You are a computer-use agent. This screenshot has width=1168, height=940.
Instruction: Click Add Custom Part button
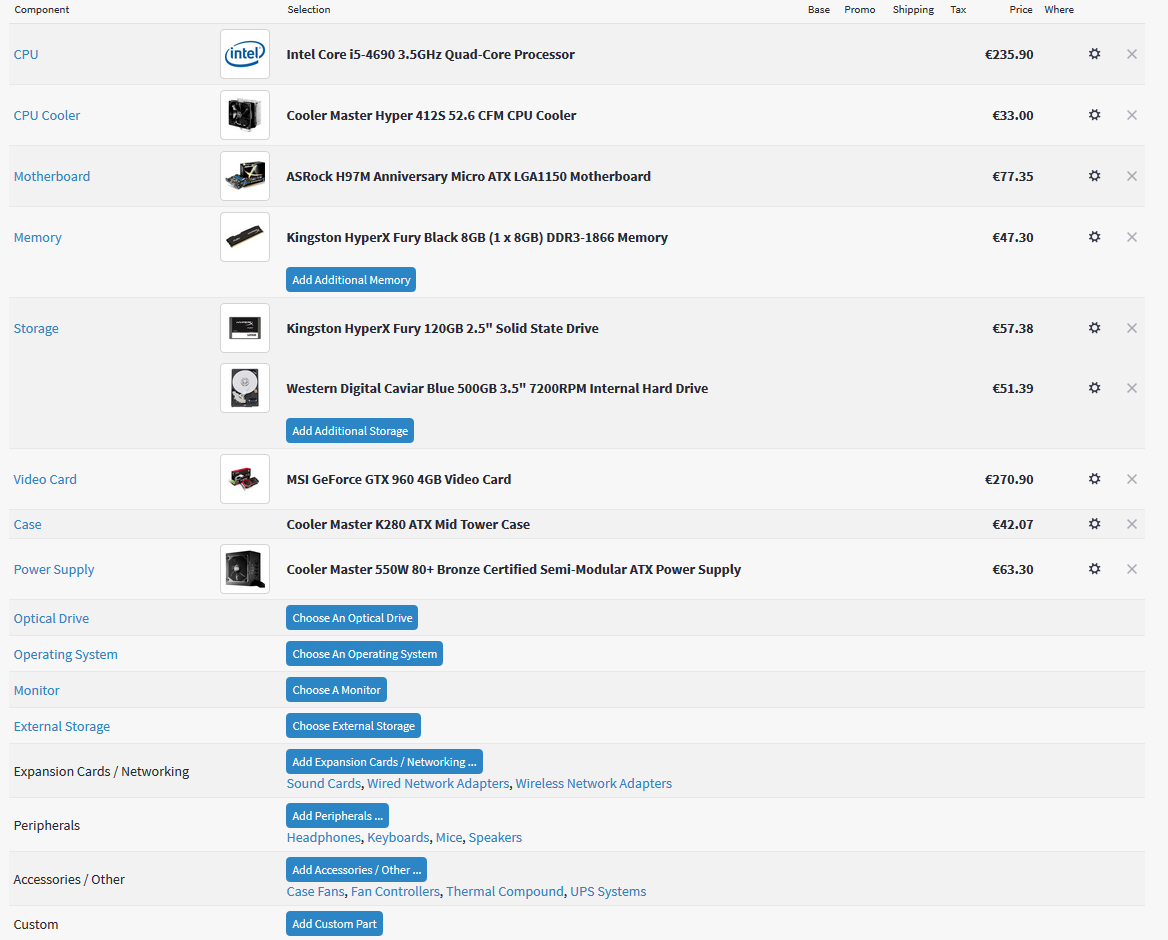click(334, 924)
